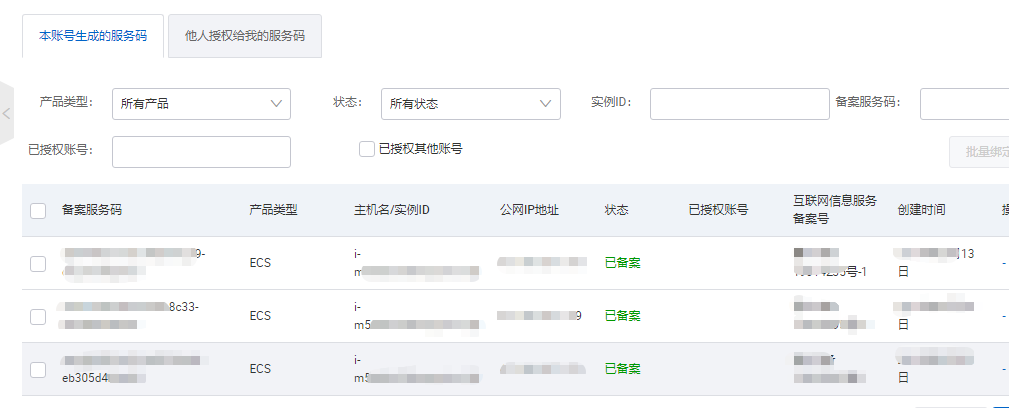
Task: Toggle the select-all checkbox in table header
Action: tap(38, 211)
